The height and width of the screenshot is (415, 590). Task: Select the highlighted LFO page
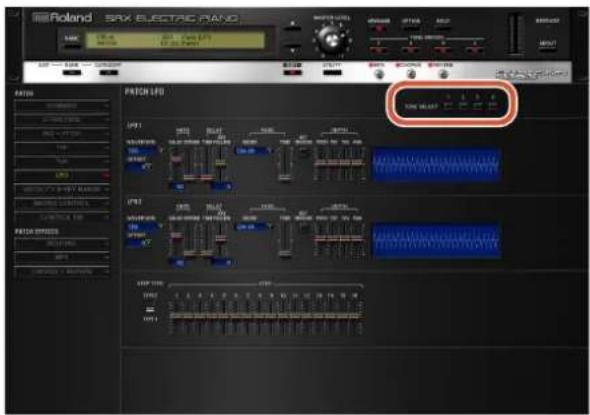point(62,175)
